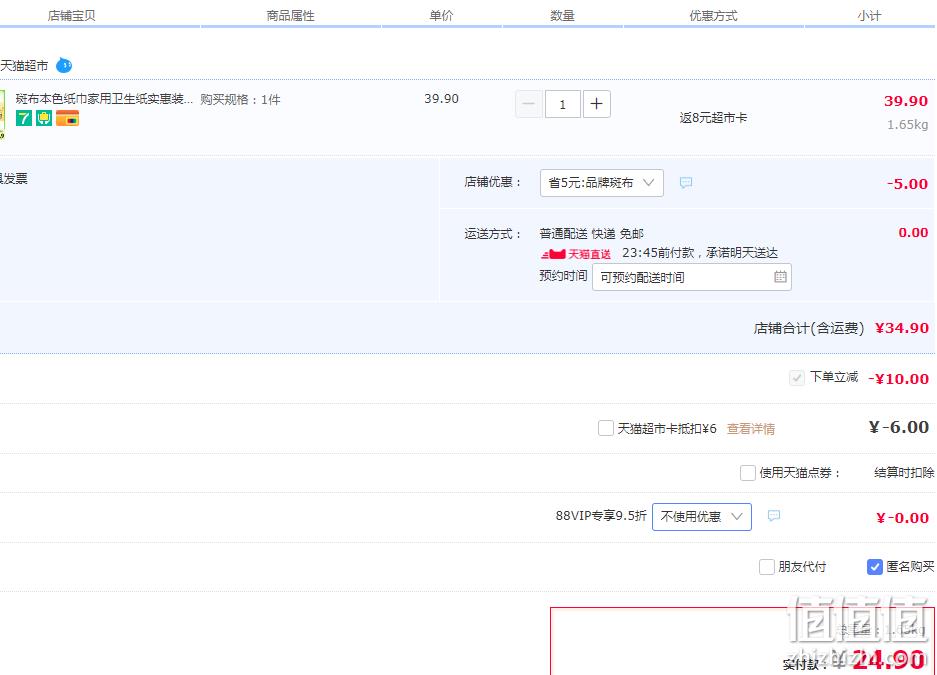Click the 小计 column header
Screen dimensions: 937x675
coord(869,16)
